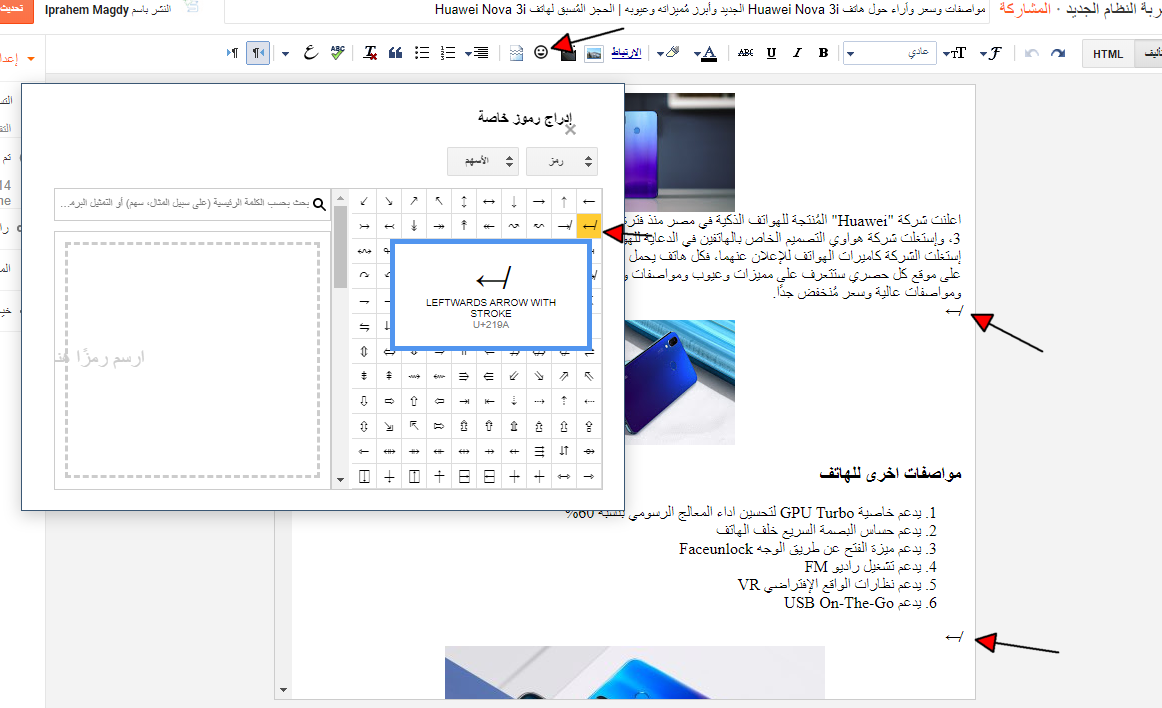
Task: Pick the left-right arrow in first symbol row
Action: [488, 201]
